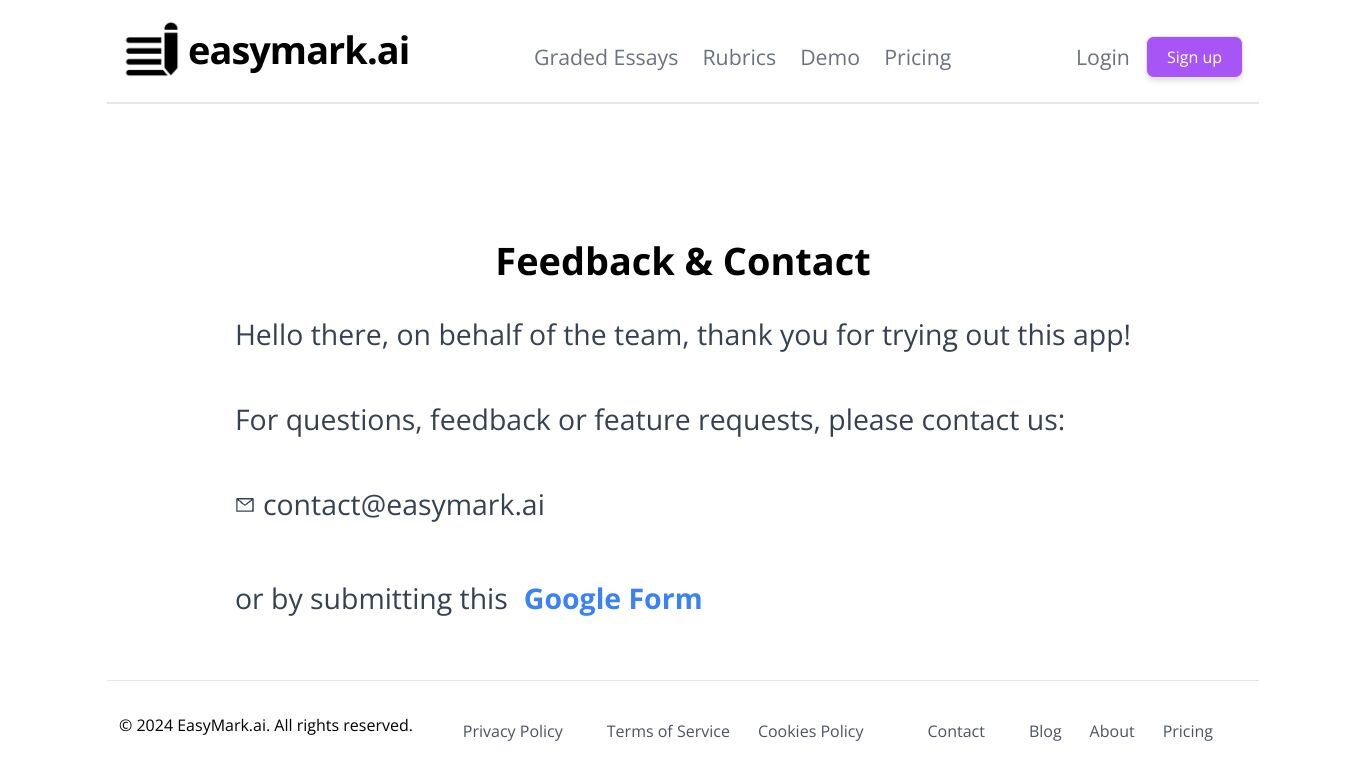Viewport: 1366px width, 768px height.
Task: Open the Demo nav link
Action: coord(830,58)
